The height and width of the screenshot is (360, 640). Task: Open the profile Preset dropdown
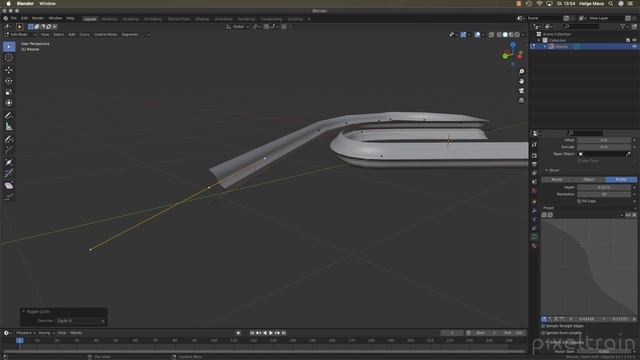pos(589,208)
